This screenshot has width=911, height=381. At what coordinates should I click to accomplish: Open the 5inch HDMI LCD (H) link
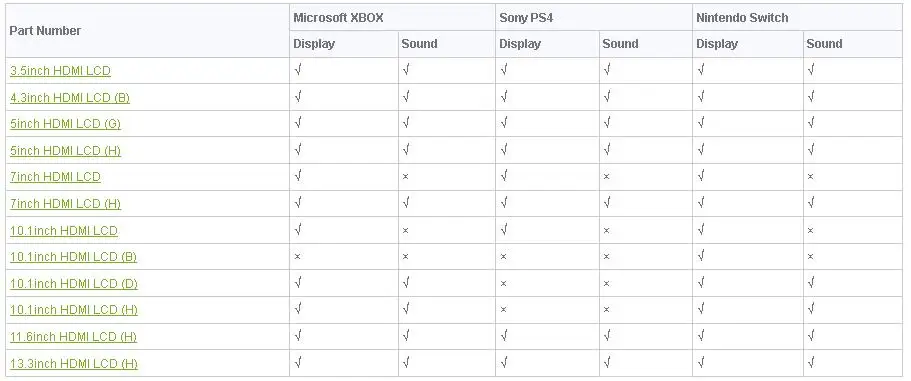click(66, 150)
